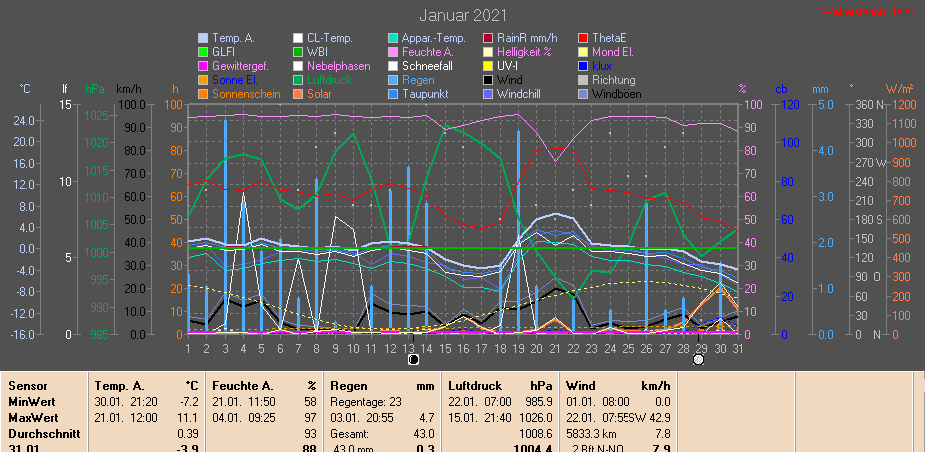Select the Nebelphasen legend label
The width and height of the screenshot is (925, 452).
click(339, 66)
